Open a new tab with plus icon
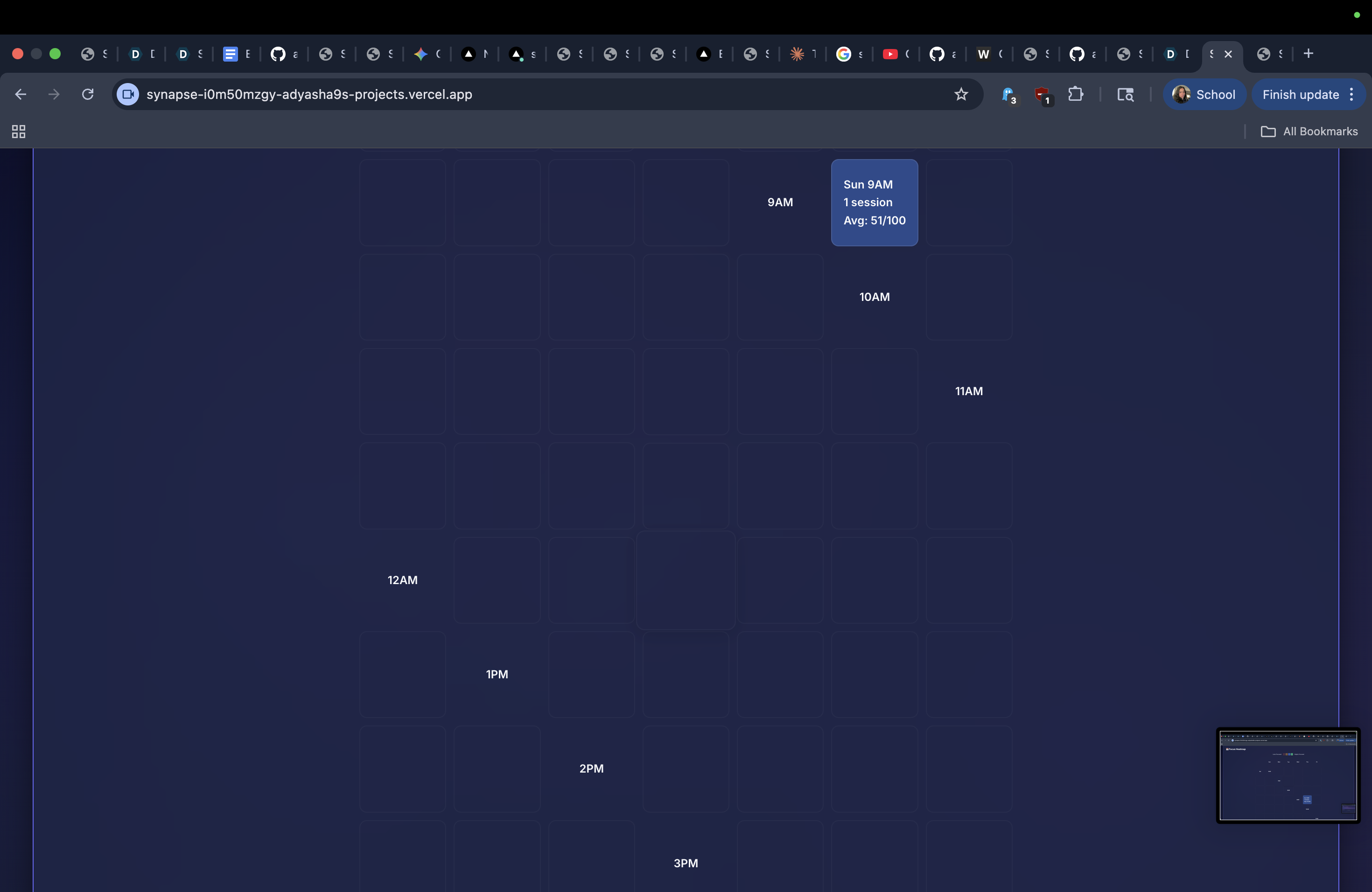1372x892 pixels. coord(1308,54)
